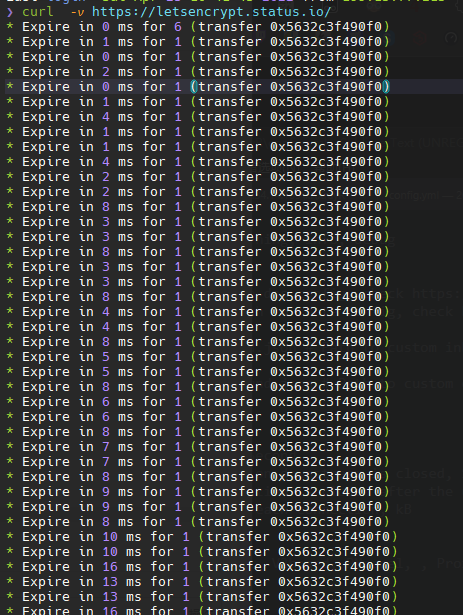Click the fully visible 'Expire in 16 ms' line
The image size is (463, 615).
click(x=202, y=567)
